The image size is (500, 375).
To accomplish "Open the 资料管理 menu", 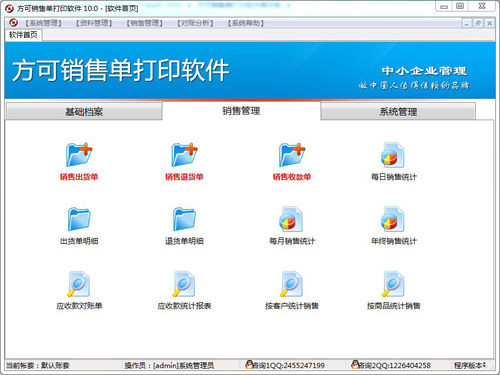I will click(x=94, y=23).
